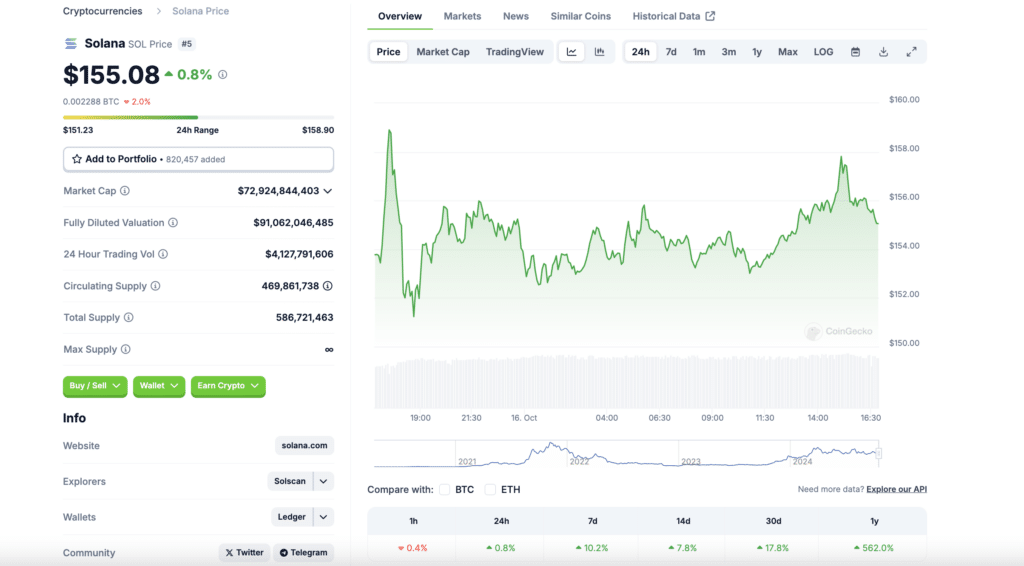Expand chart to fullscreen icon
This screenshot has width=1024, height=566.
pyautogui.click(x=912, y=52)
